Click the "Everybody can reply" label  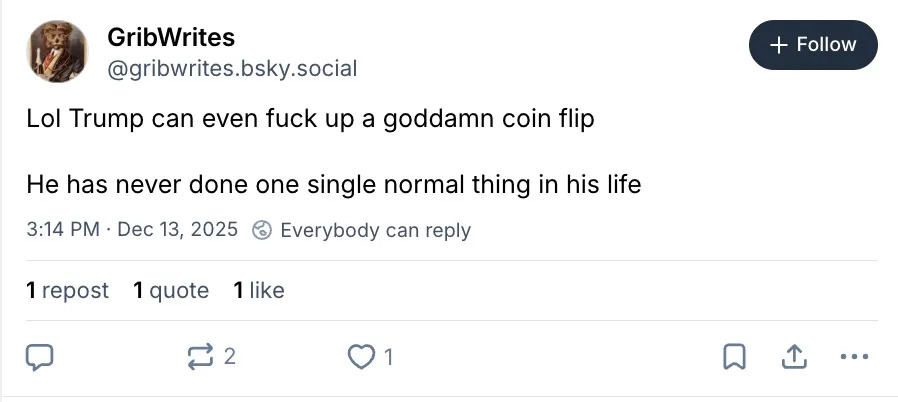click(375, 230)
